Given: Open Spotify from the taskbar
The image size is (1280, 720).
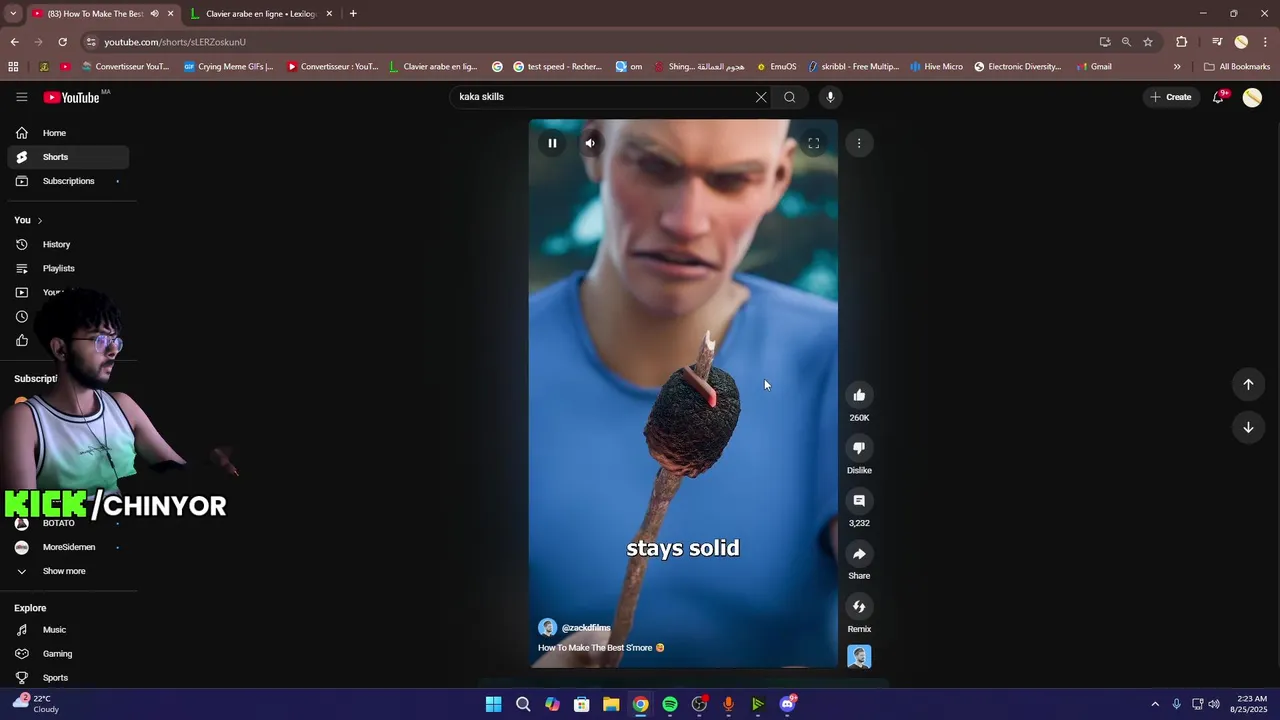Looking at the screenshot, I should (x=670, y=704).
